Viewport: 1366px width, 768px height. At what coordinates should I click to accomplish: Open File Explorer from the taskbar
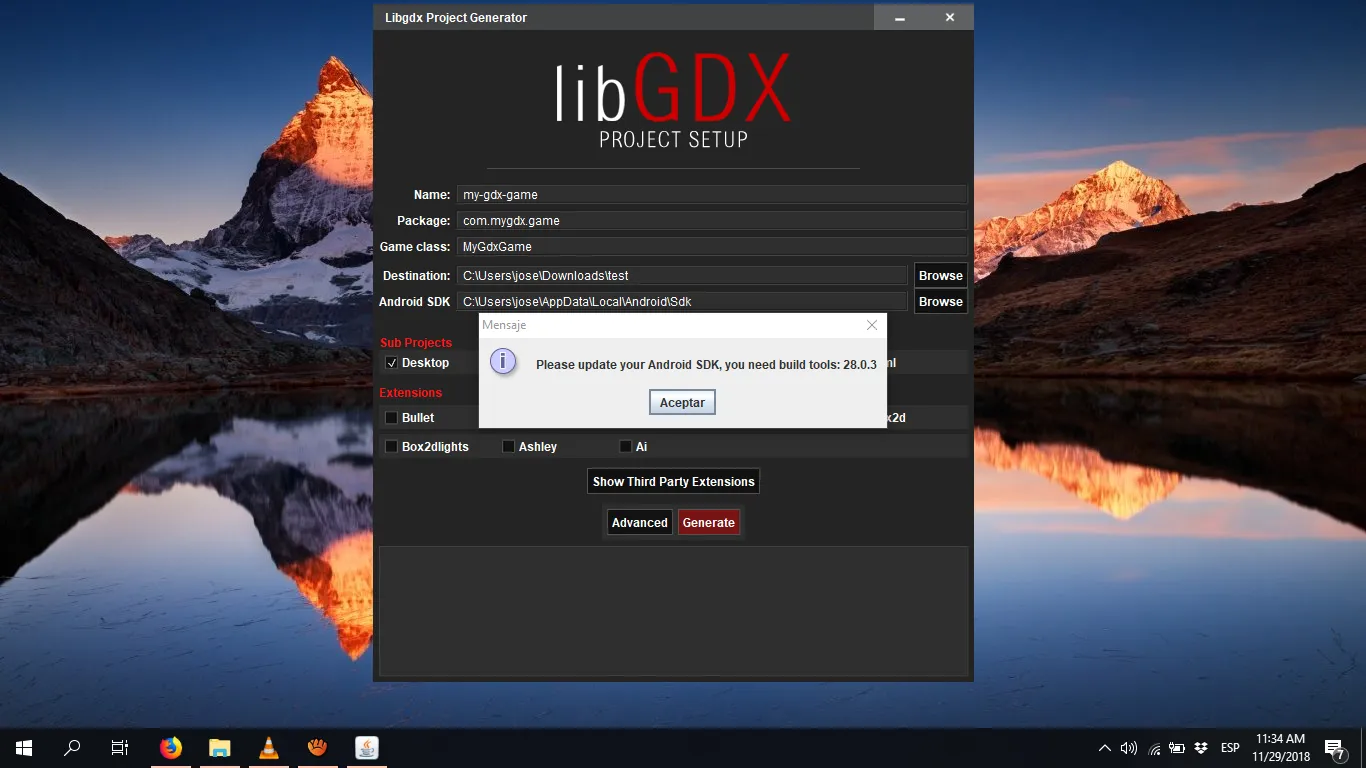(x=220, y=747)
